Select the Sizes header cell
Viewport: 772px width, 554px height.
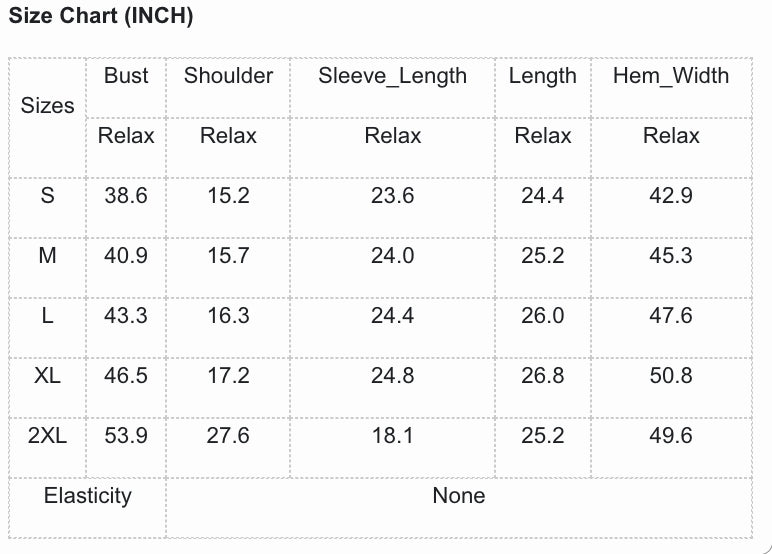pos(47,105)
